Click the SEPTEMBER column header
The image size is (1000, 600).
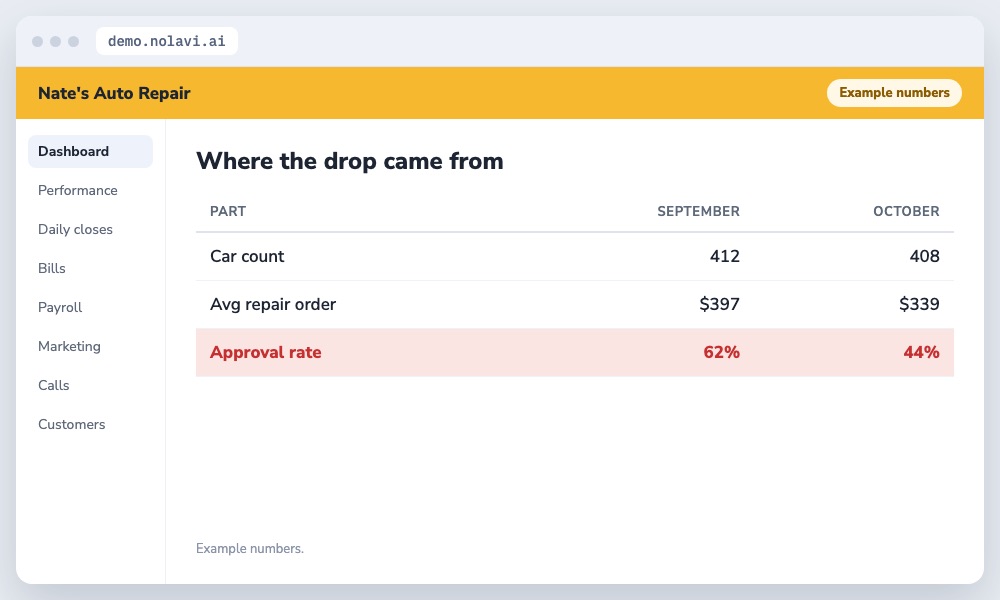(698, 211)
